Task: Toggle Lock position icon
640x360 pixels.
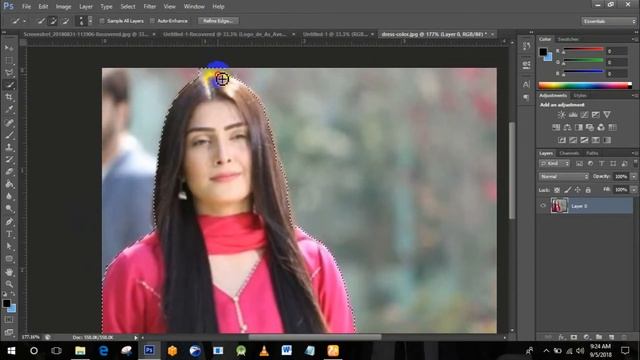Action: point(578,190)
